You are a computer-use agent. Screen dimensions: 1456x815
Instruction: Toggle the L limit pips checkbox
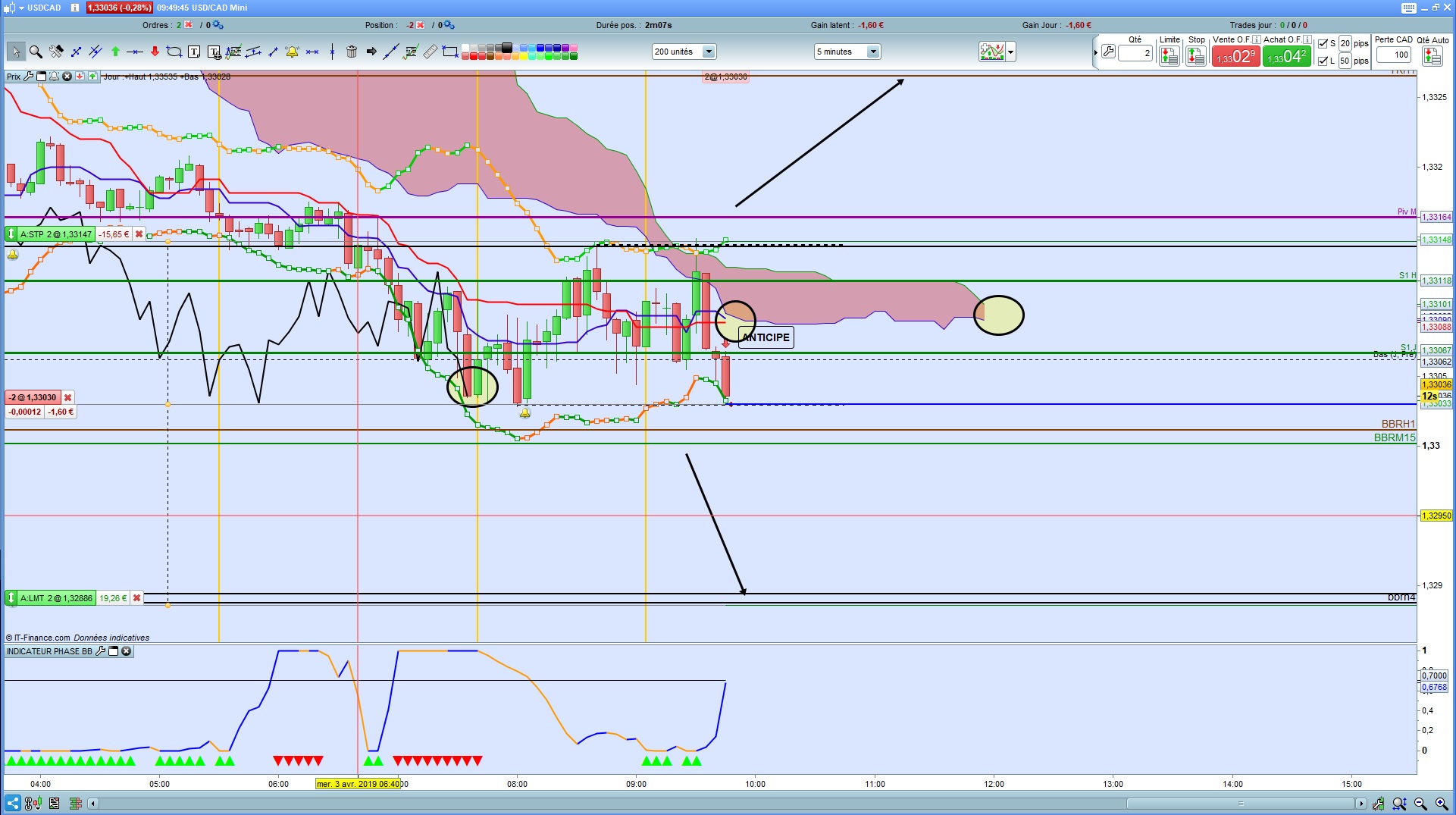1323,61
